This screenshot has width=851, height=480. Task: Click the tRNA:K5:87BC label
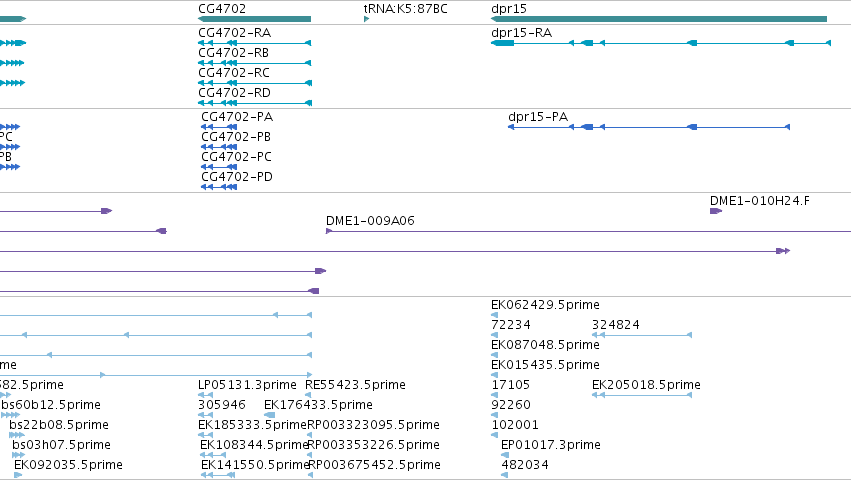(406, 9)
